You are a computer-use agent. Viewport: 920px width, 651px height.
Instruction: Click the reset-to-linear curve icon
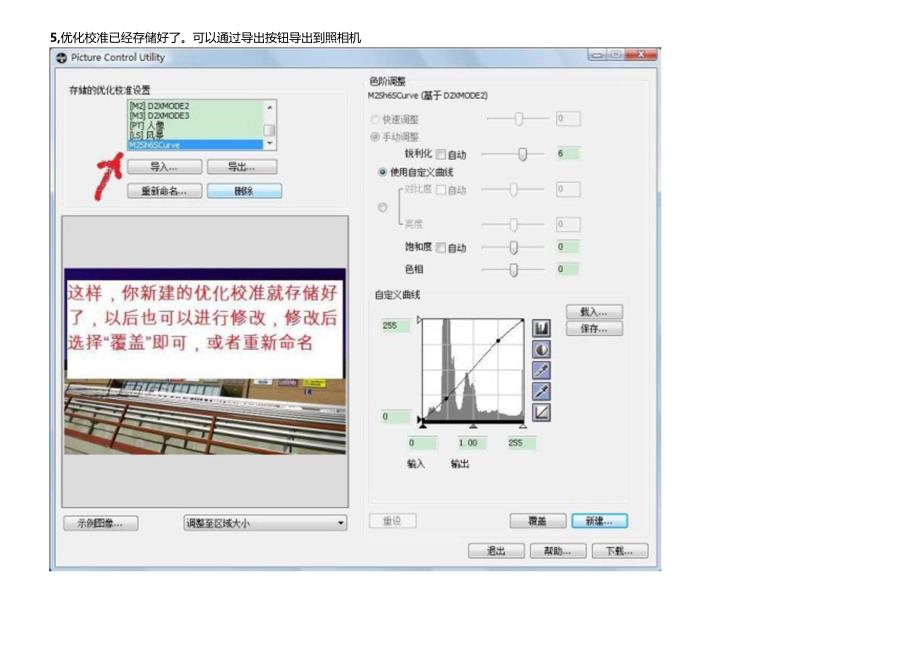tap(541, 412)
